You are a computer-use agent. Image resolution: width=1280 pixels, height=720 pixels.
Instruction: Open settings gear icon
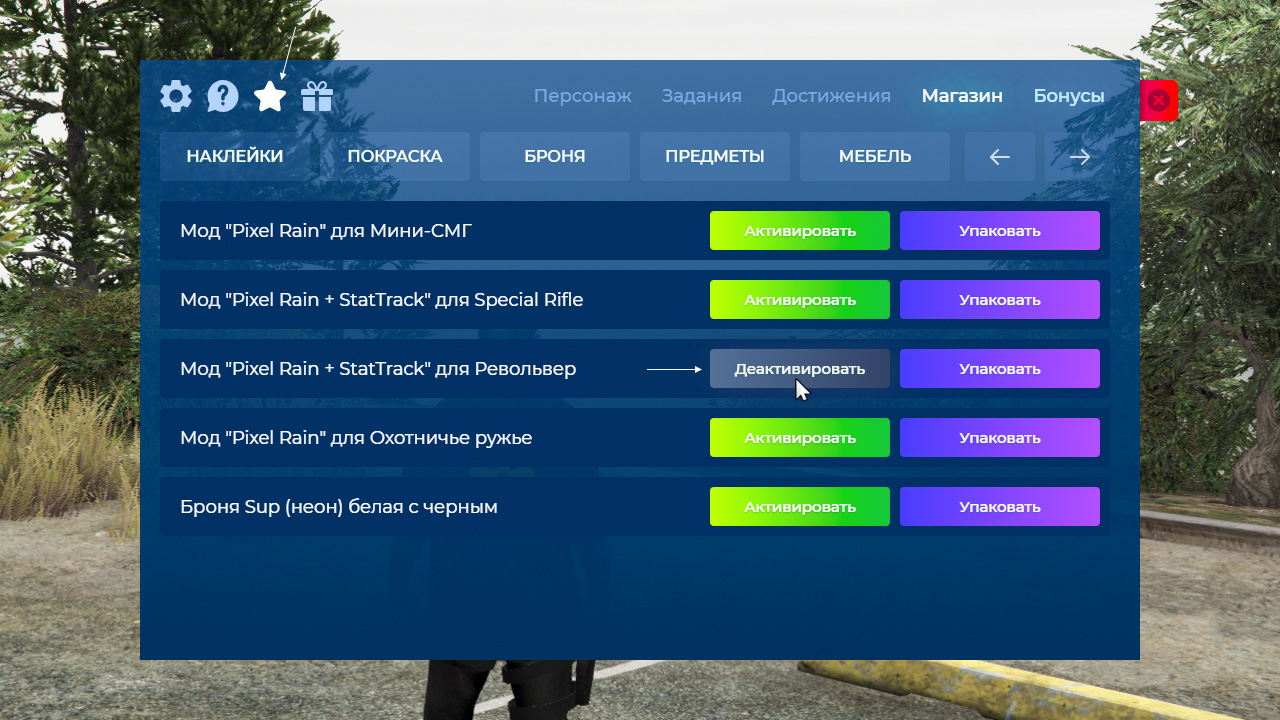coord(176,97)
